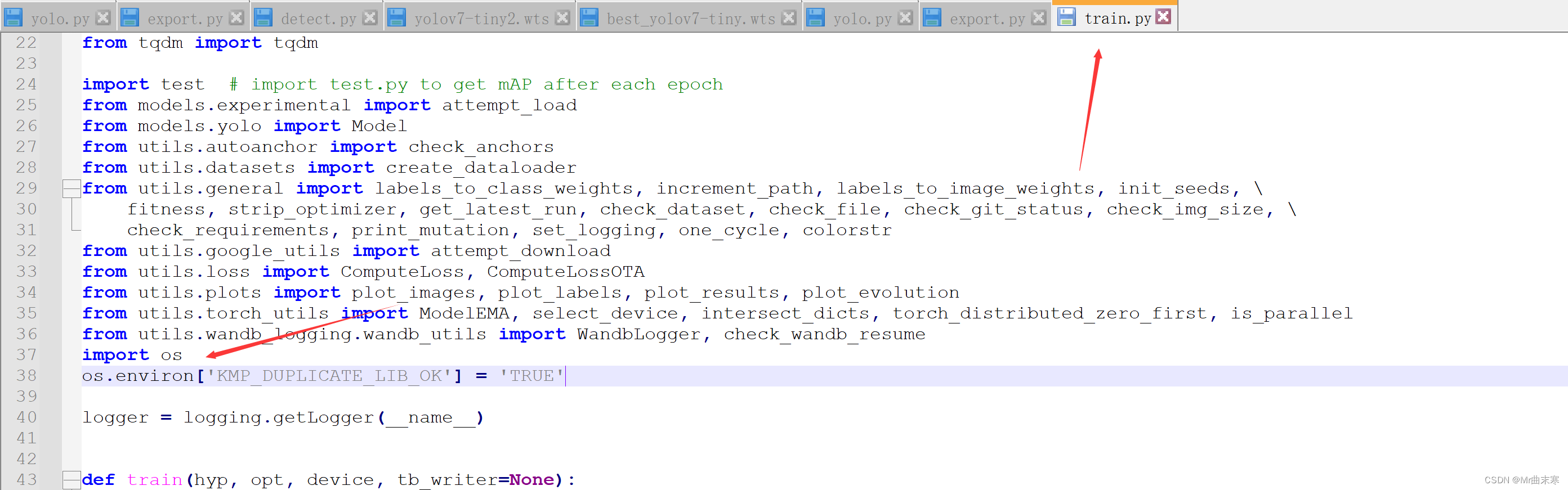Click 'check_anchors' on line 27

click(481, 147)
